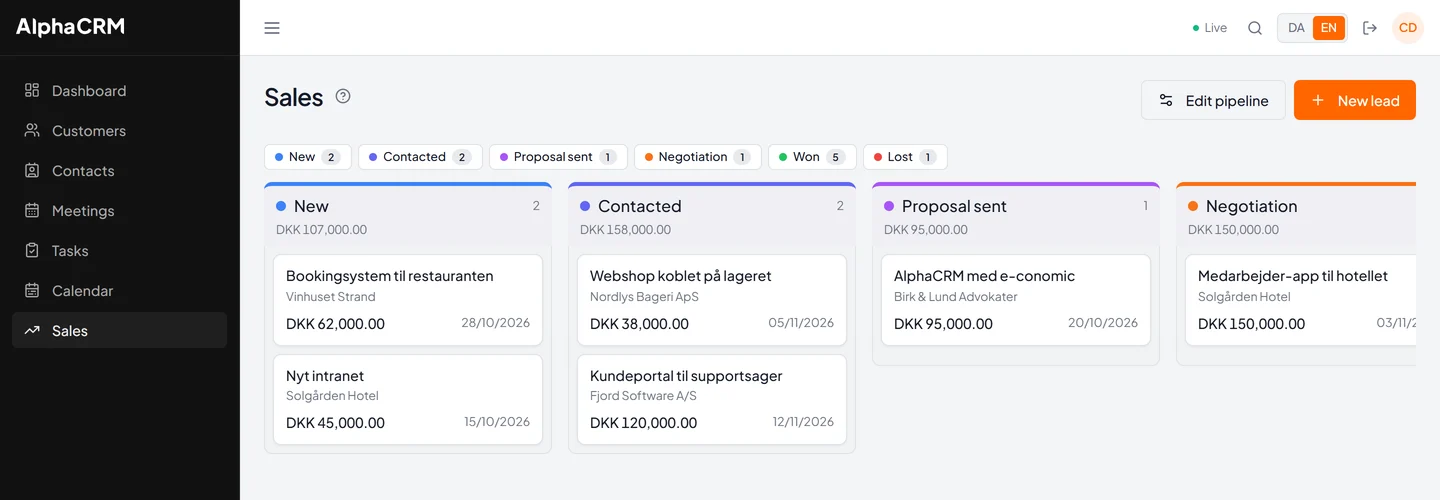Click the Contacted column header
This screenshot has height=500, width=1440.
[x=712, y=216]
